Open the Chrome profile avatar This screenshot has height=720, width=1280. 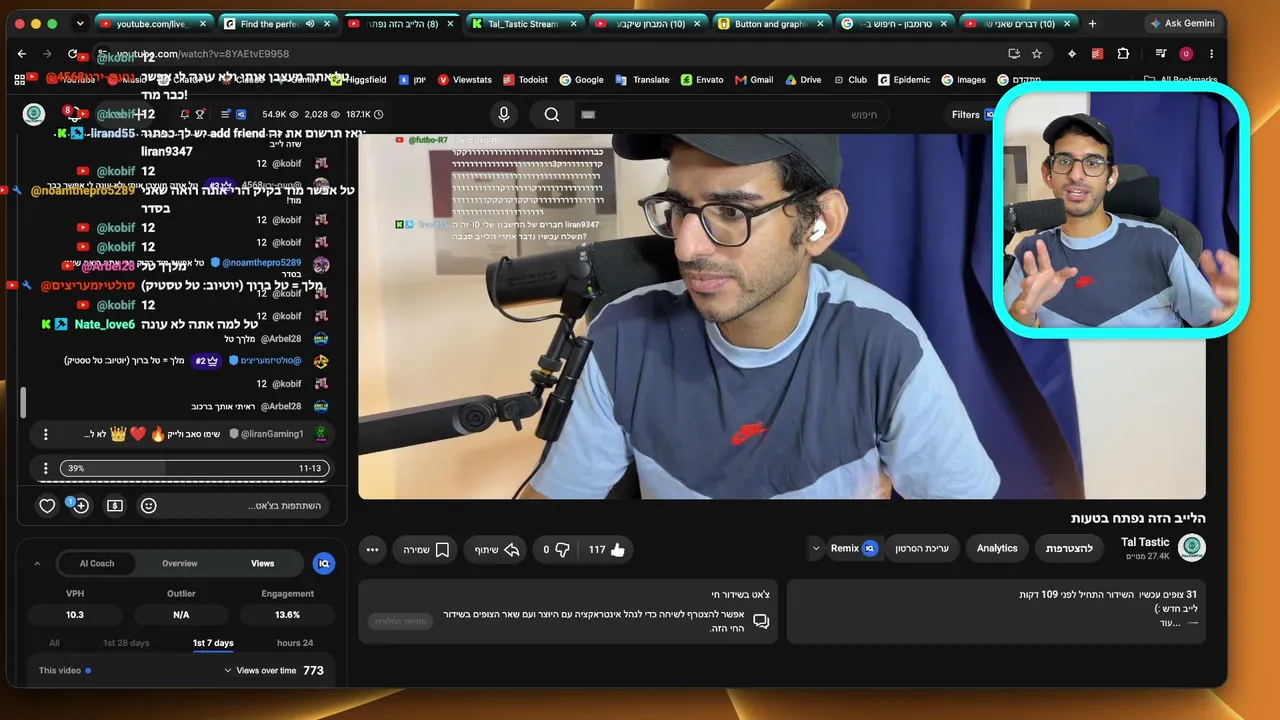click(1186, 54)
